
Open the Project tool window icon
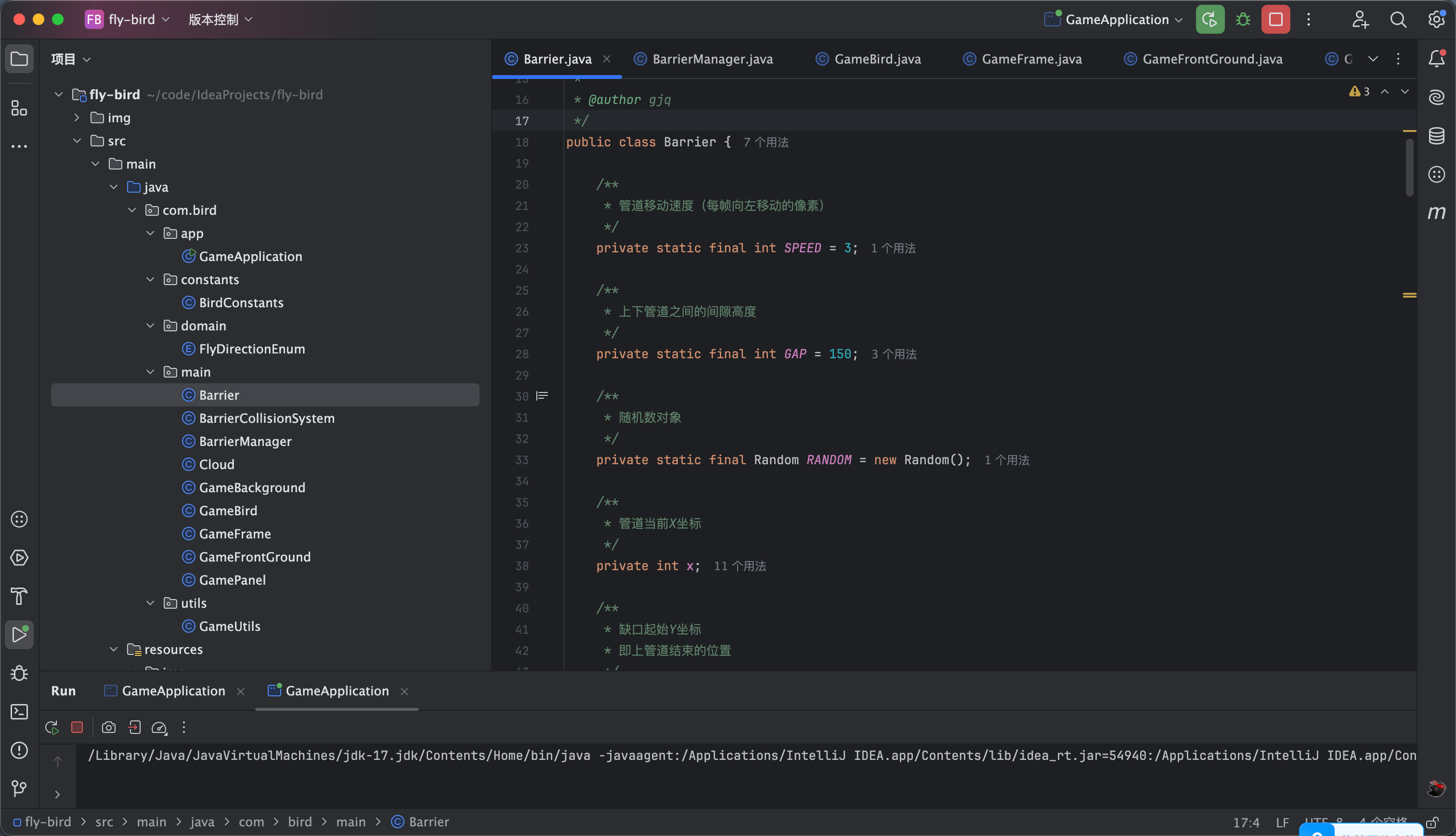[x=19, y=59]
